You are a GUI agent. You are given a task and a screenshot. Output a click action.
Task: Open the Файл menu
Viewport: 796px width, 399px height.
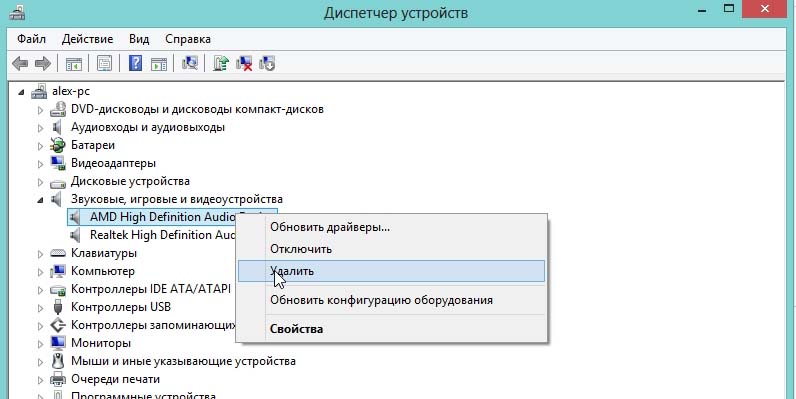[x=31, y=39]
